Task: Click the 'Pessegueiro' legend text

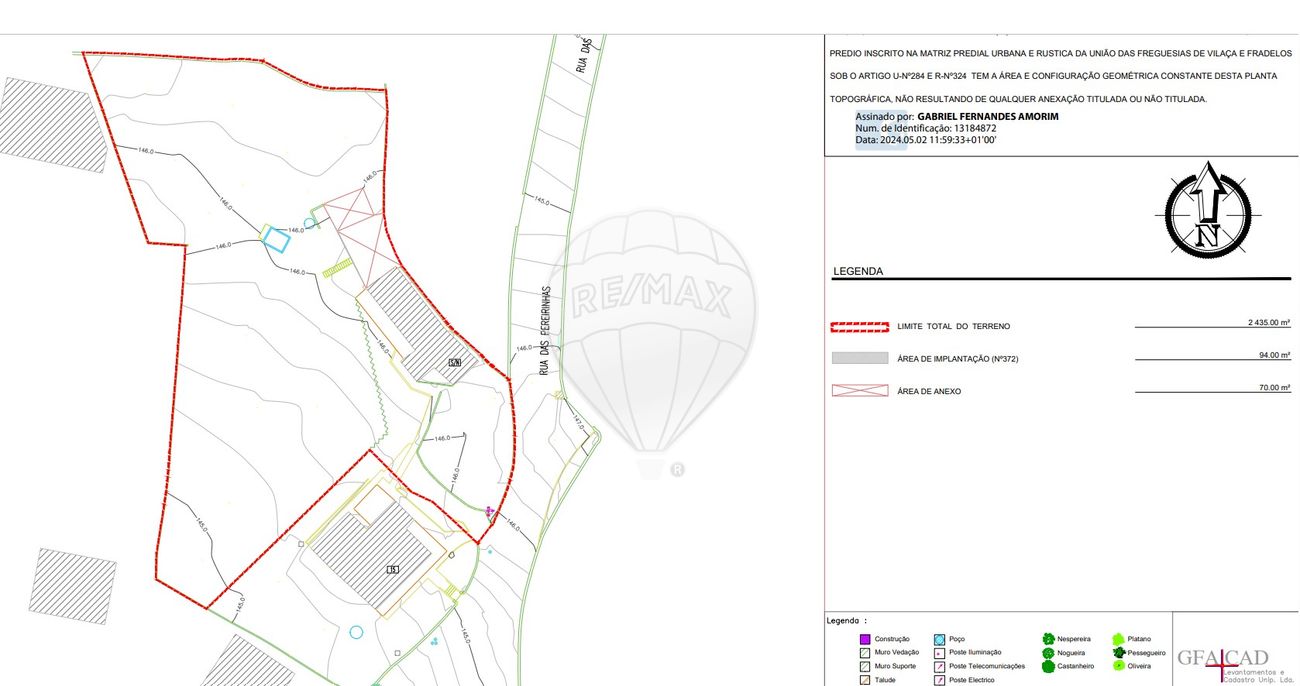Action: click(x=1146, y=652)
